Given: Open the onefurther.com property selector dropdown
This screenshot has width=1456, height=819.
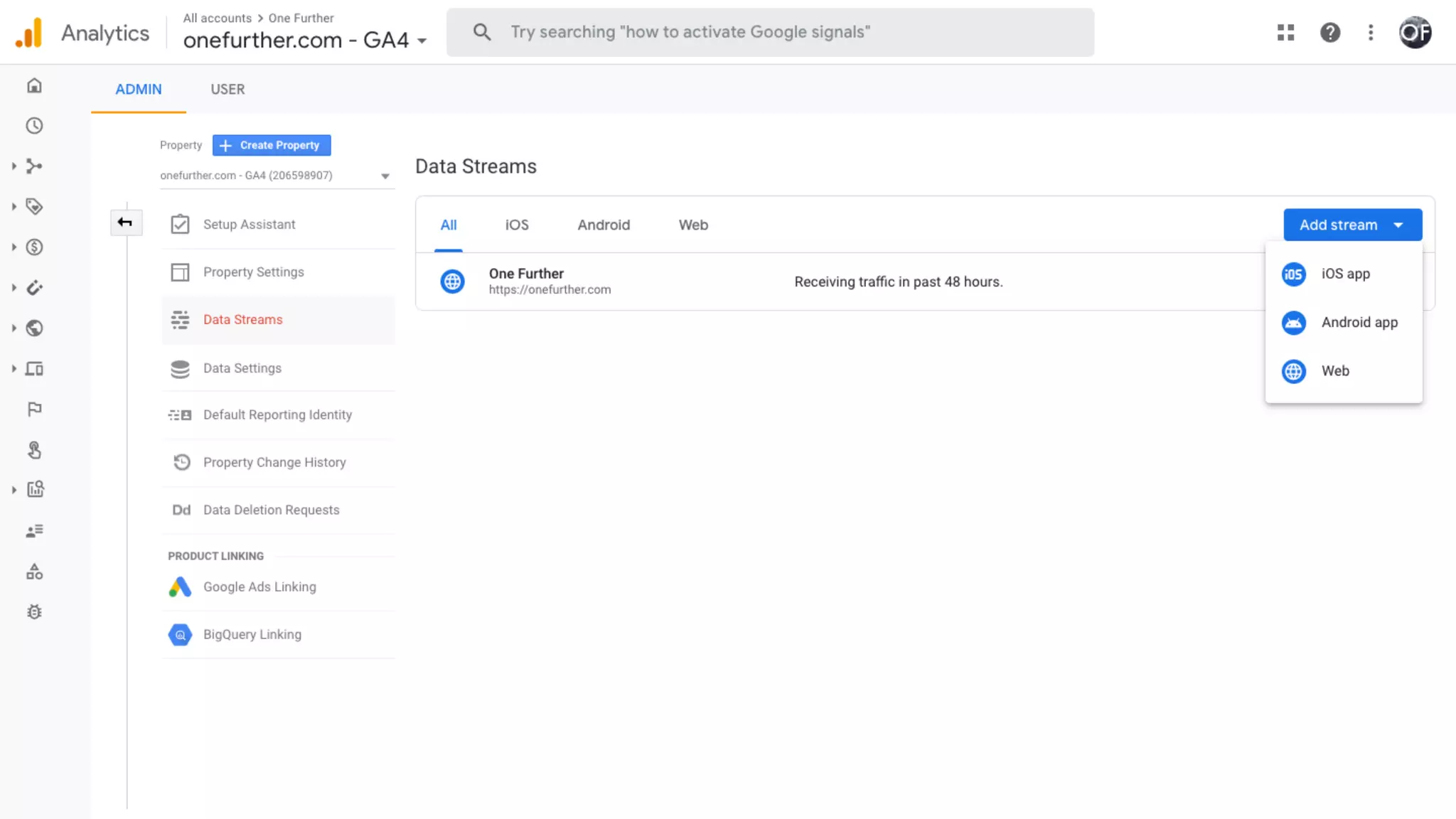Looking at the screenshot, I should (x=275, y=176).
